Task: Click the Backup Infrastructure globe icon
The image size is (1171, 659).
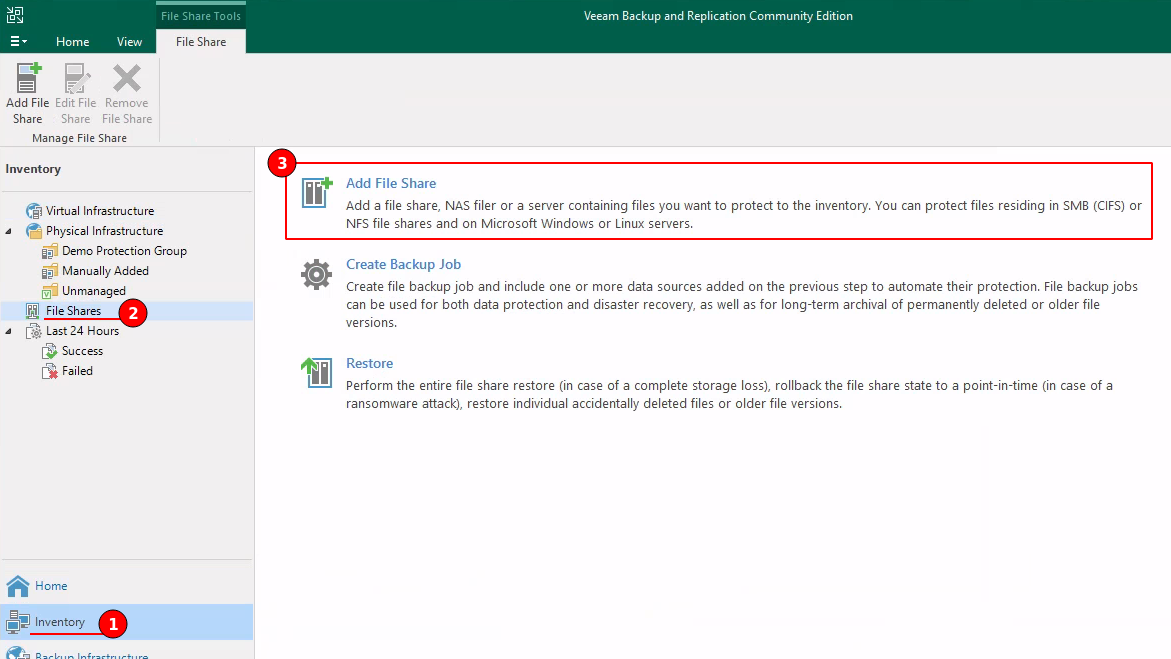Action: point(18,652)
